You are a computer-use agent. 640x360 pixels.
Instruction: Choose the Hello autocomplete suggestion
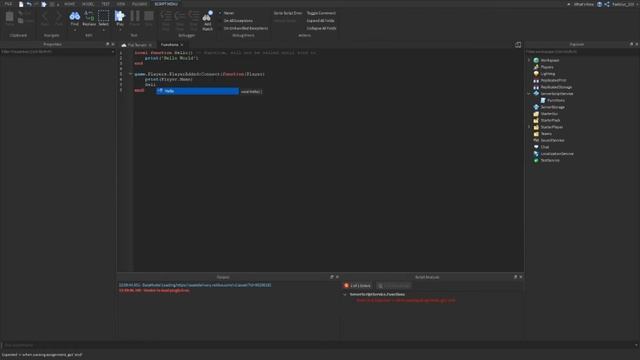(198, 91)
